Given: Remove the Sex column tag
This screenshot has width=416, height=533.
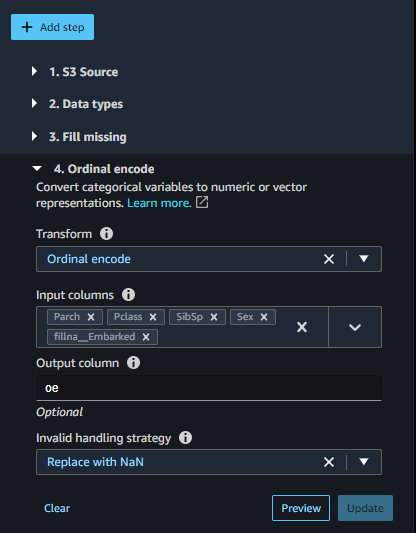Looking at the screenshot, I should pos(264,317).
